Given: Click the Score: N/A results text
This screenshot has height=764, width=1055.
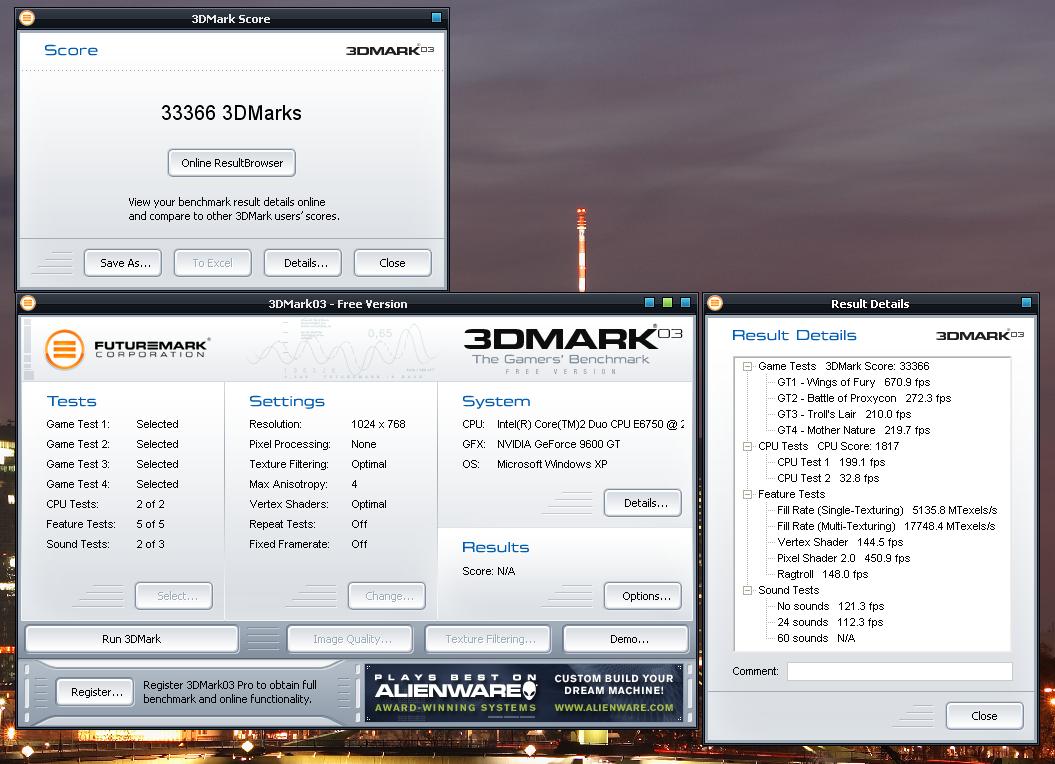Looking at the screenshot, I should (x=488, y=571).
